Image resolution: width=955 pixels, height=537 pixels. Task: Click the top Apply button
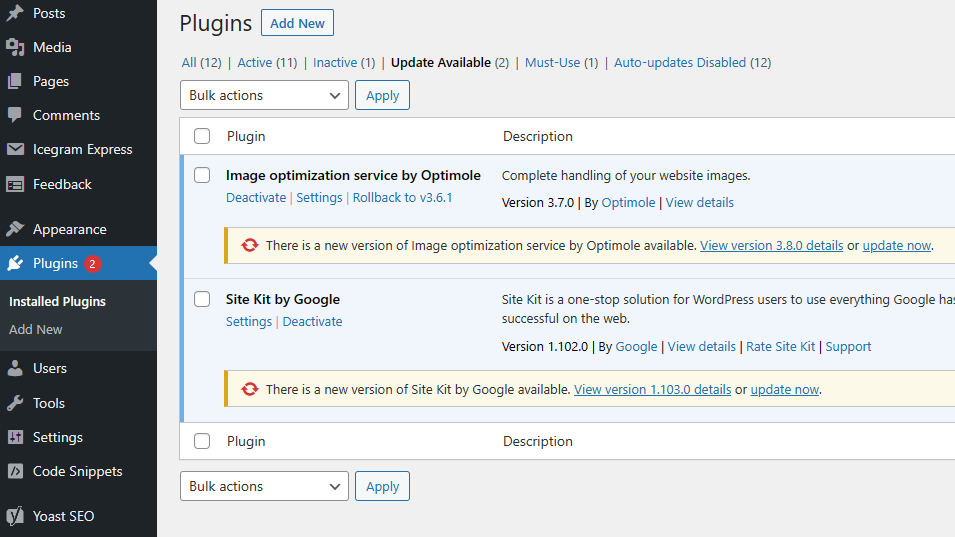tap(382, 95)
